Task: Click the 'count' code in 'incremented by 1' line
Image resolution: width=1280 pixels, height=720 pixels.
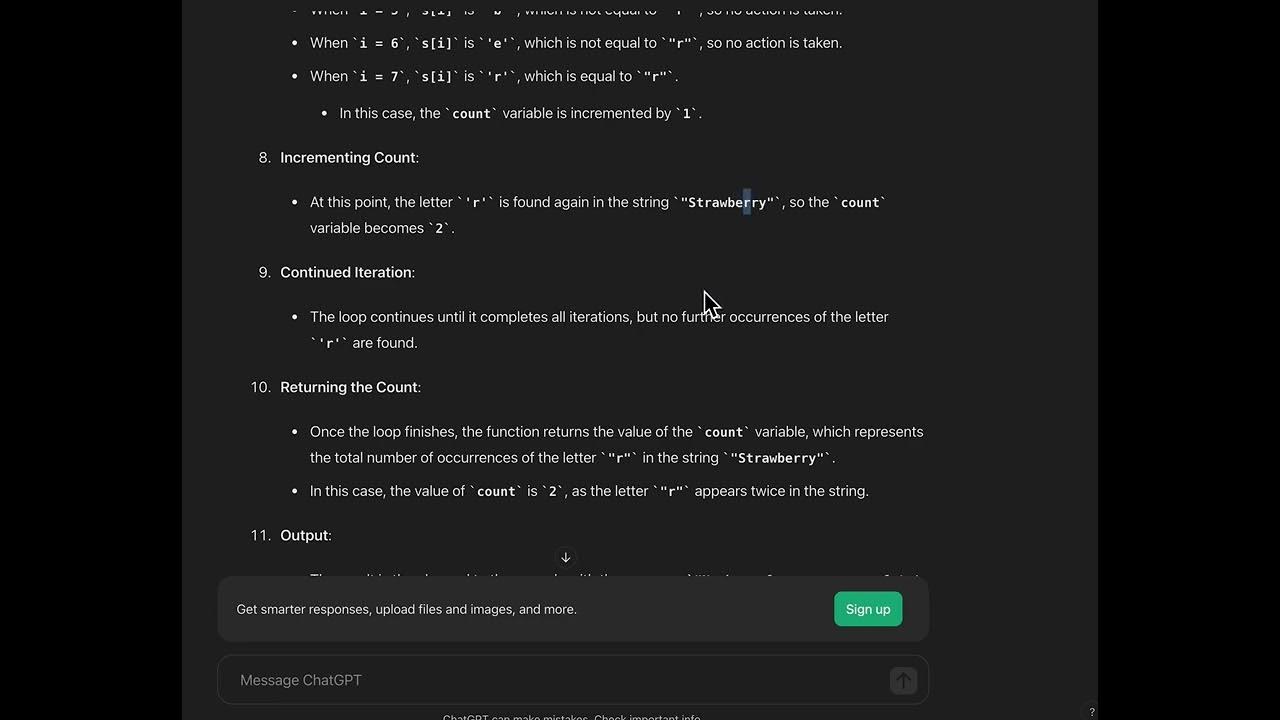Action: [x=471, y=114]
